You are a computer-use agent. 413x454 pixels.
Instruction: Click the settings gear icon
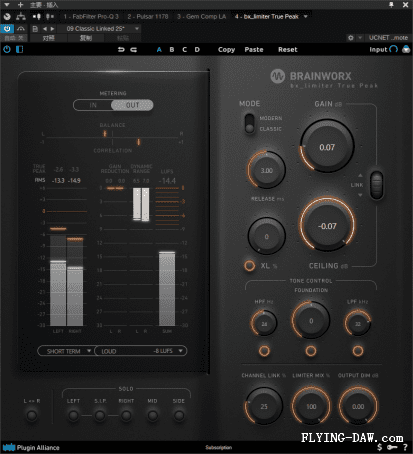[351, 38]
